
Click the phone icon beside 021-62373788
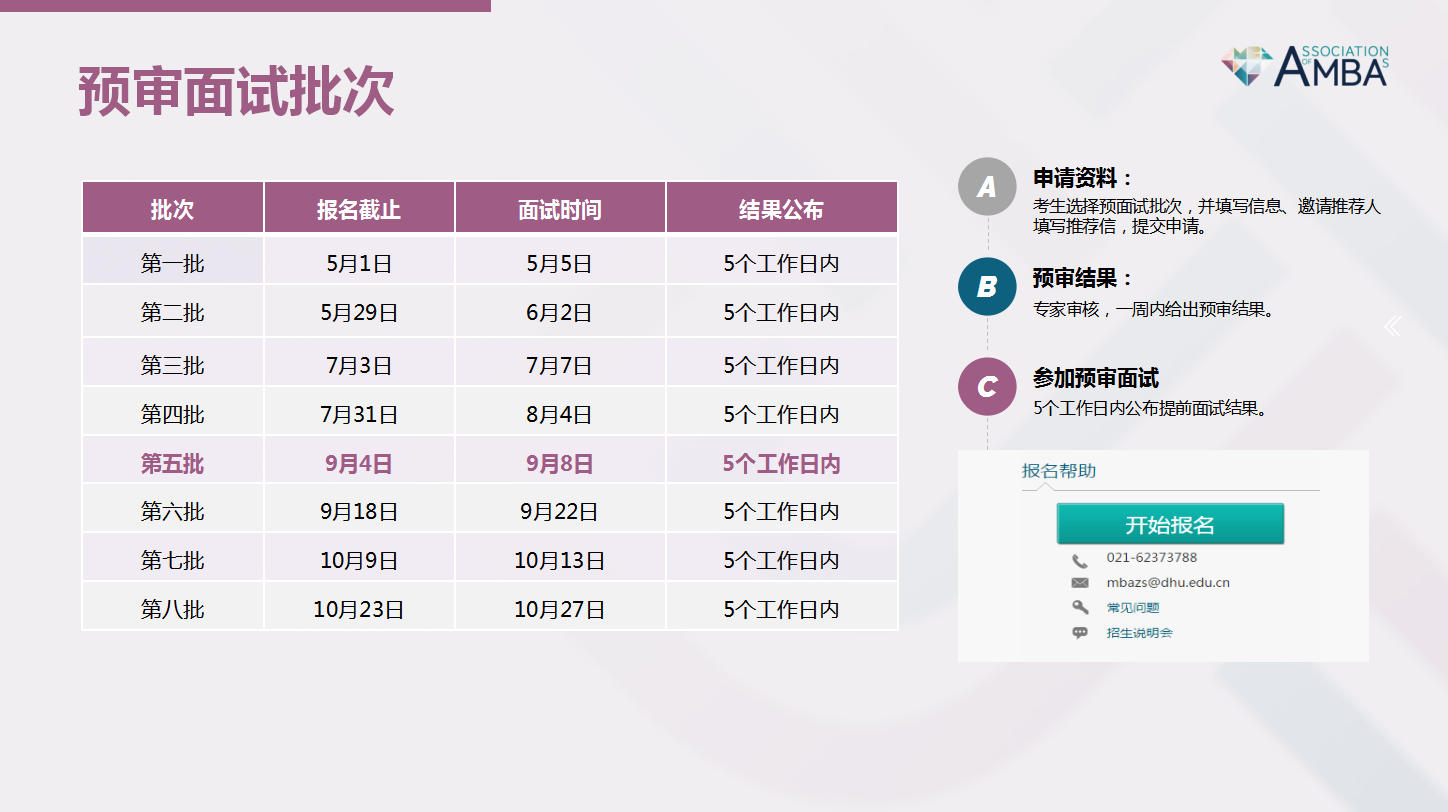[1080, 561]
